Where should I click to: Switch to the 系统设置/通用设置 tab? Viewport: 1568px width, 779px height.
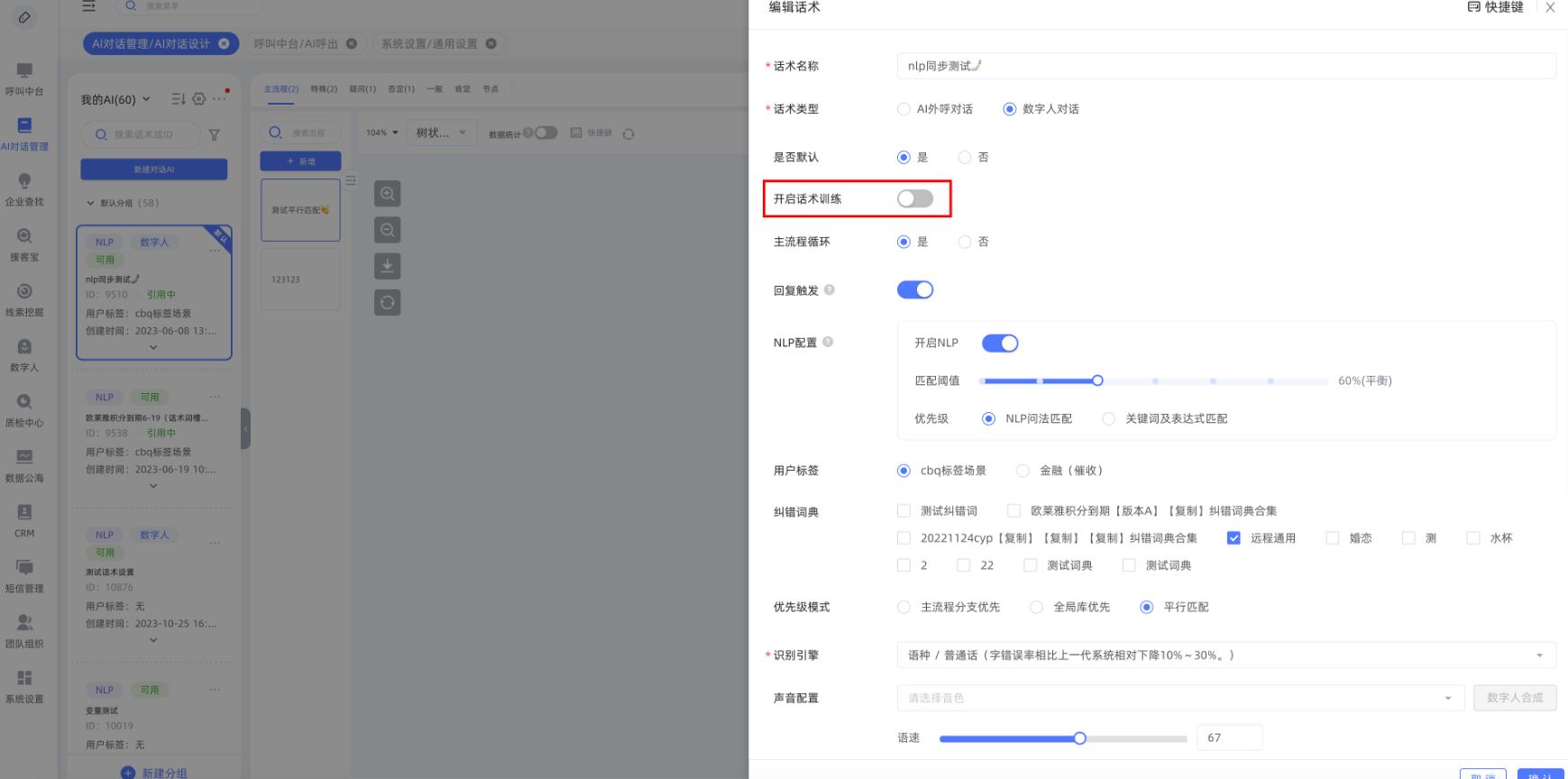coord(429,43)
